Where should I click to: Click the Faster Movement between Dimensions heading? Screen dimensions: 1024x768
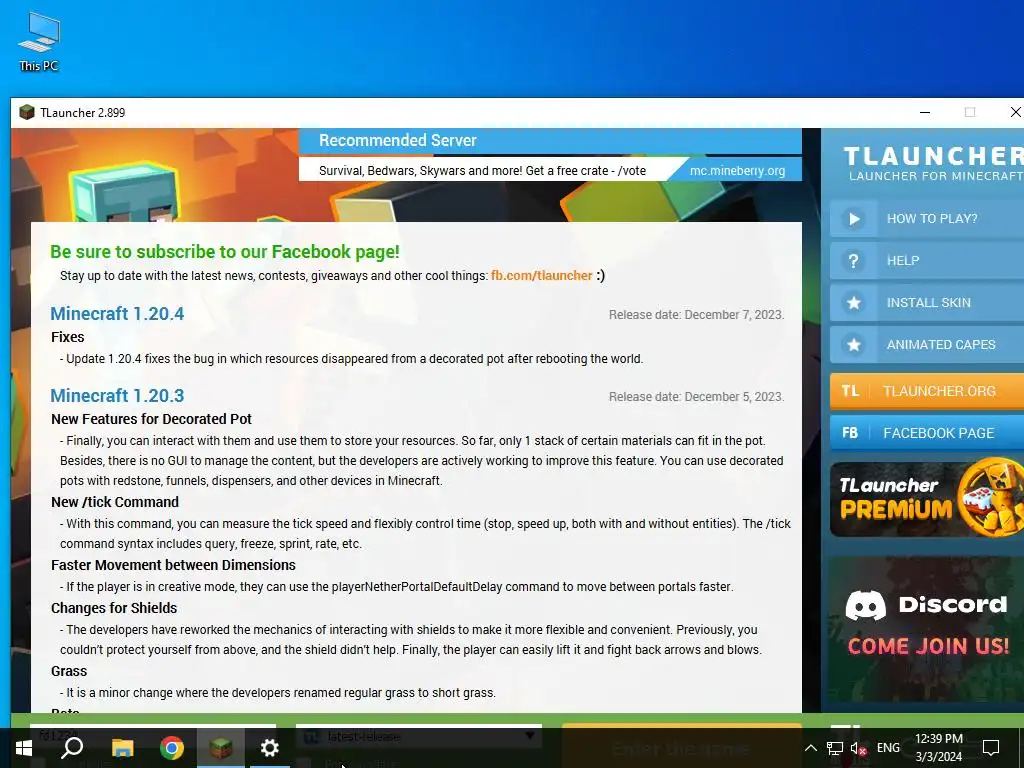(x=173, y=565)
